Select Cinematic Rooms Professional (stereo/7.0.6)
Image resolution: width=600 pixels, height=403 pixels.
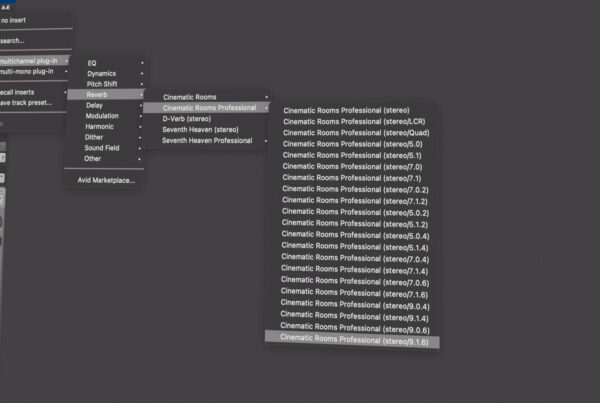[x=354, y=282]
